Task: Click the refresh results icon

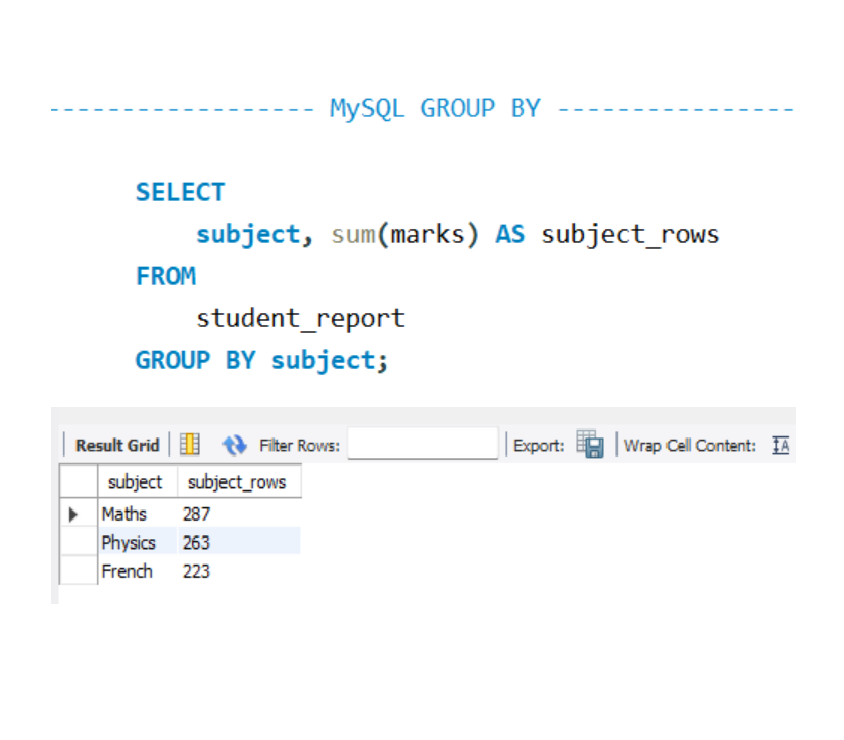Action: point(234,445)
